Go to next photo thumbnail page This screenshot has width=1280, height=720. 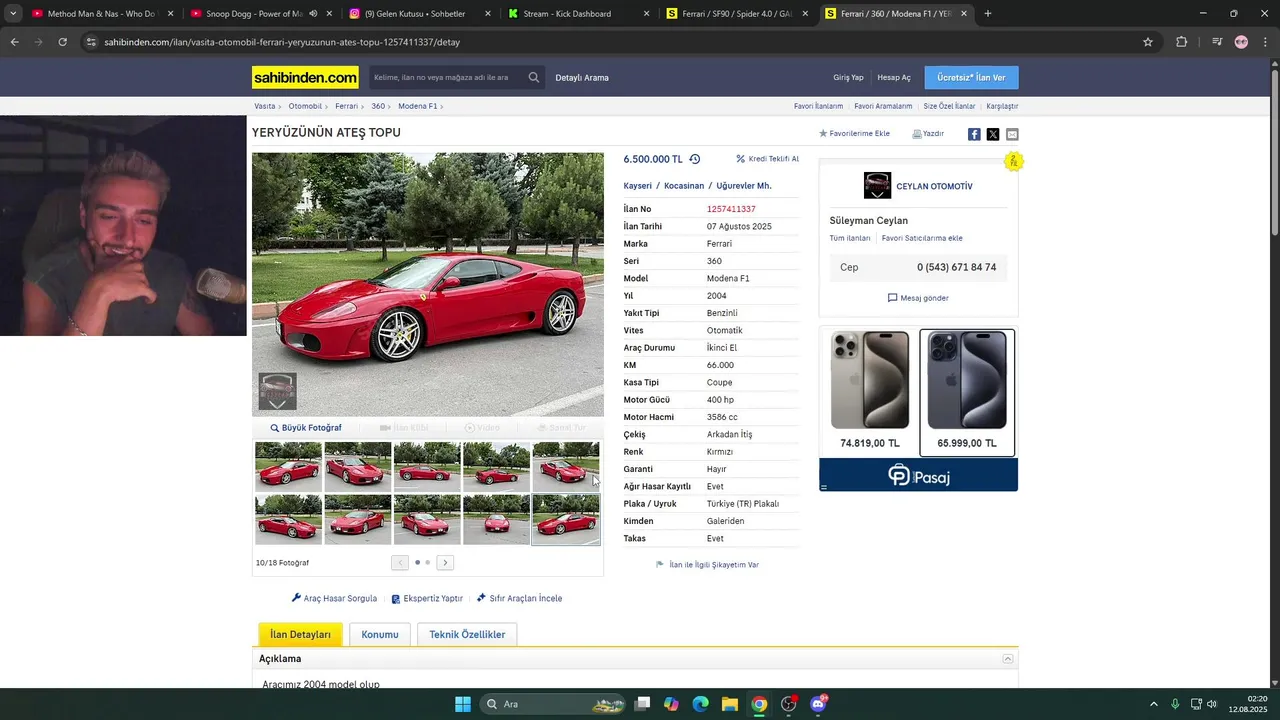(446, 563)
